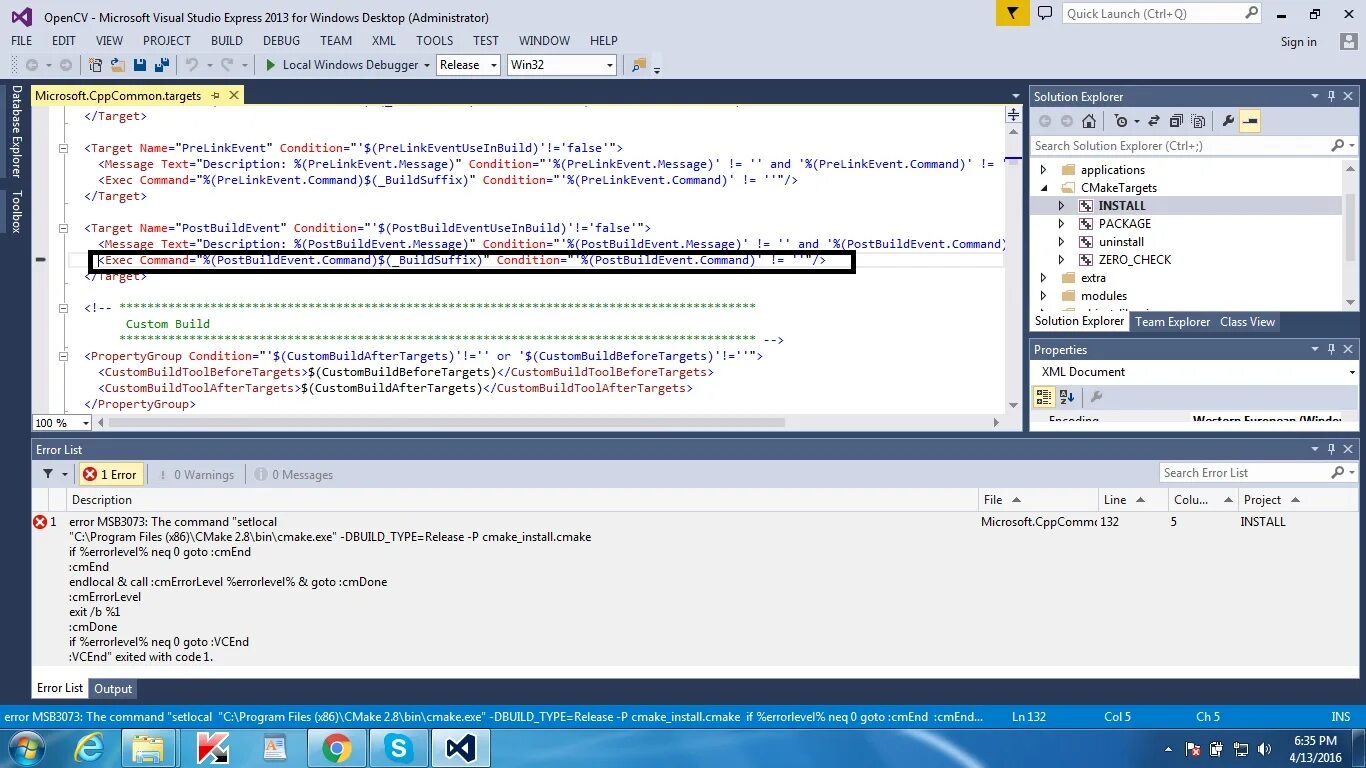Viewport: 1366px width, 768px height.
Task: Click the Sign in link
Action: pos(1298,42)
